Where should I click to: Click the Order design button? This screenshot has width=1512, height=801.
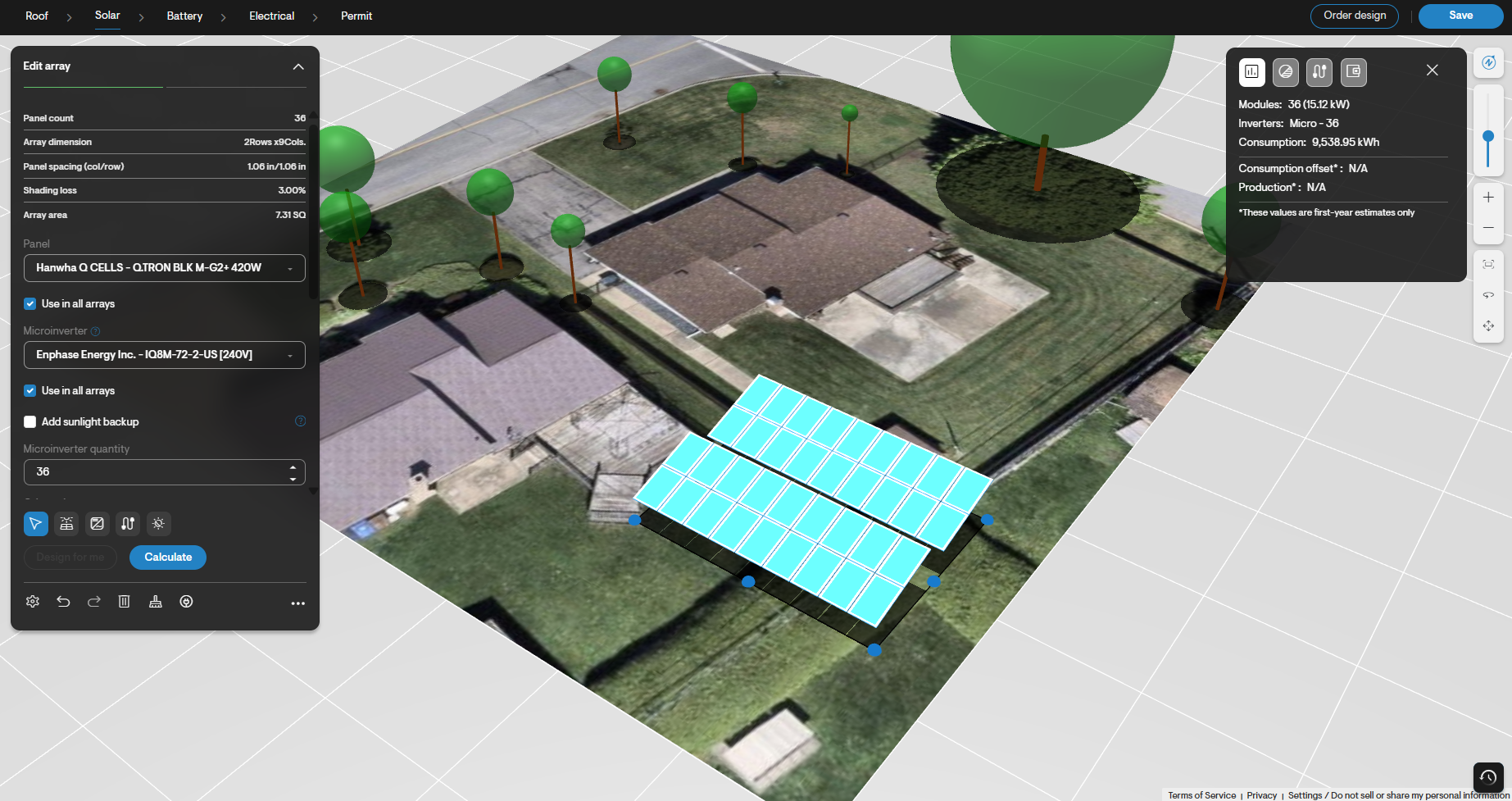tap(1355, 16)
